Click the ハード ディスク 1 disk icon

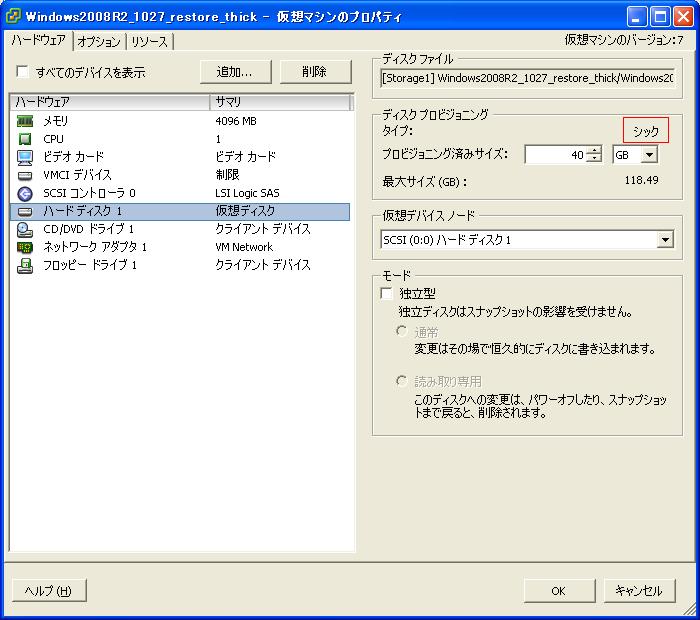[25, 212]
